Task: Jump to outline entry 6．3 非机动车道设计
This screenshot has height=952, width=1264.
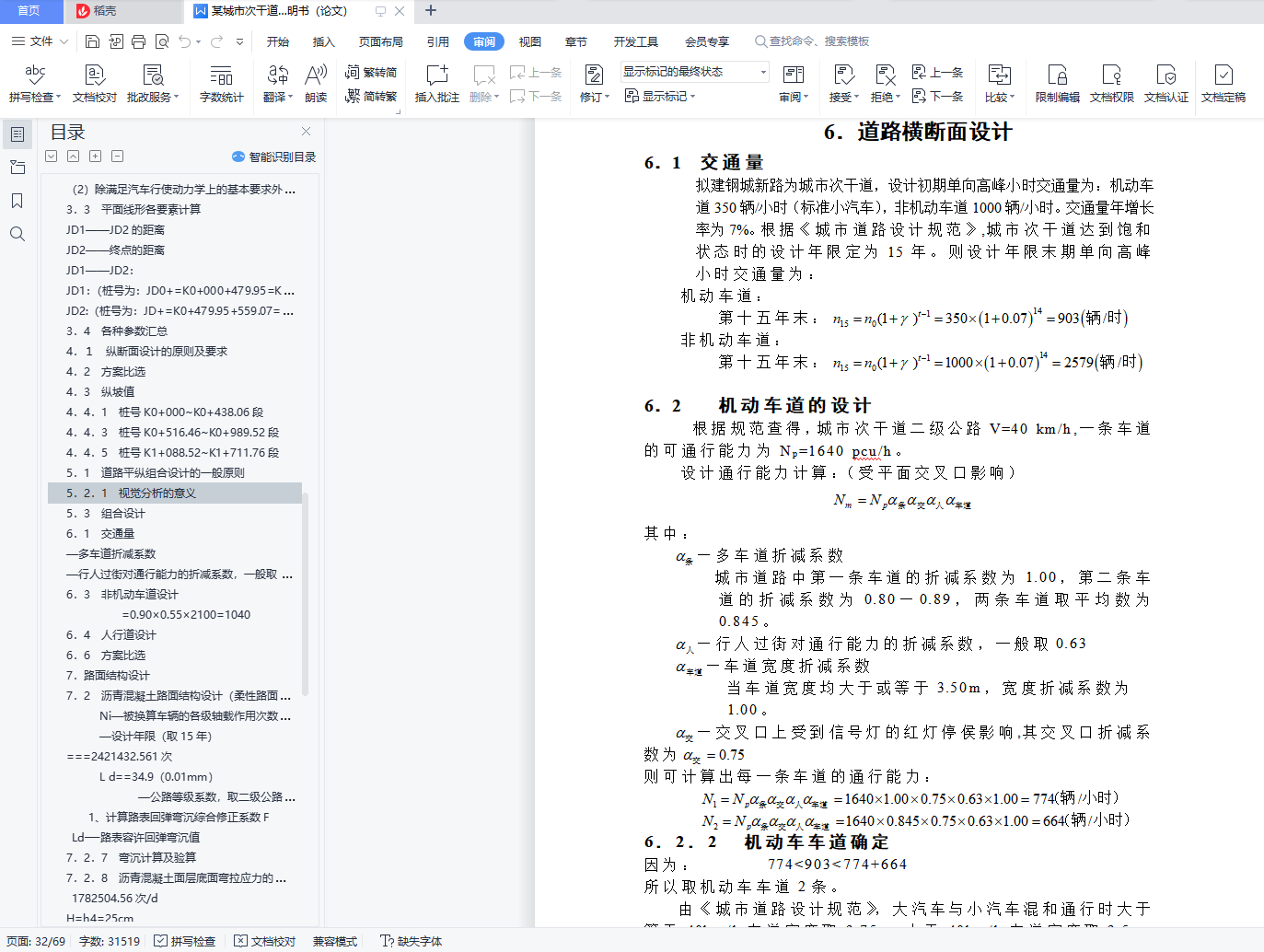Action: pos(122,595)
